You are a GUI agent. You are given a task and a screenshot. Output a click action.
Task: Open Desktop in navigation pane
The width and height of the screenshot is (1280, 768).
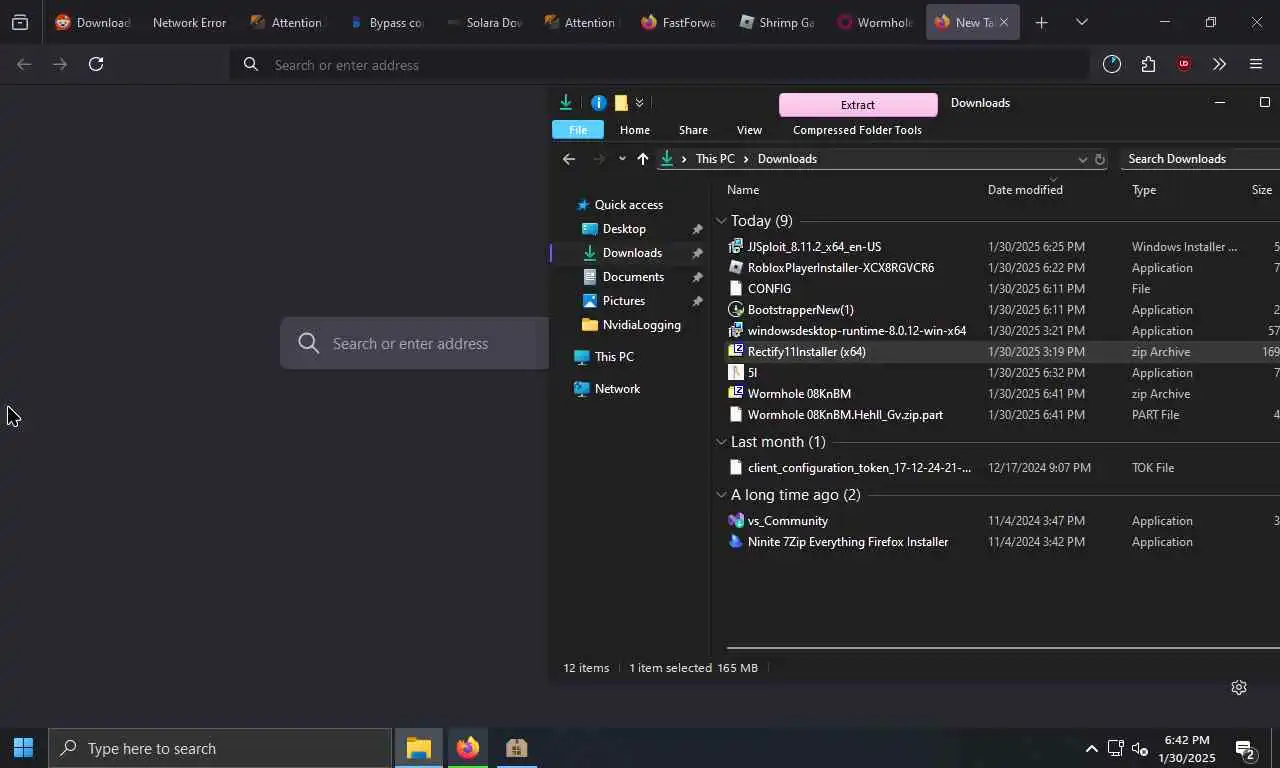624,229
